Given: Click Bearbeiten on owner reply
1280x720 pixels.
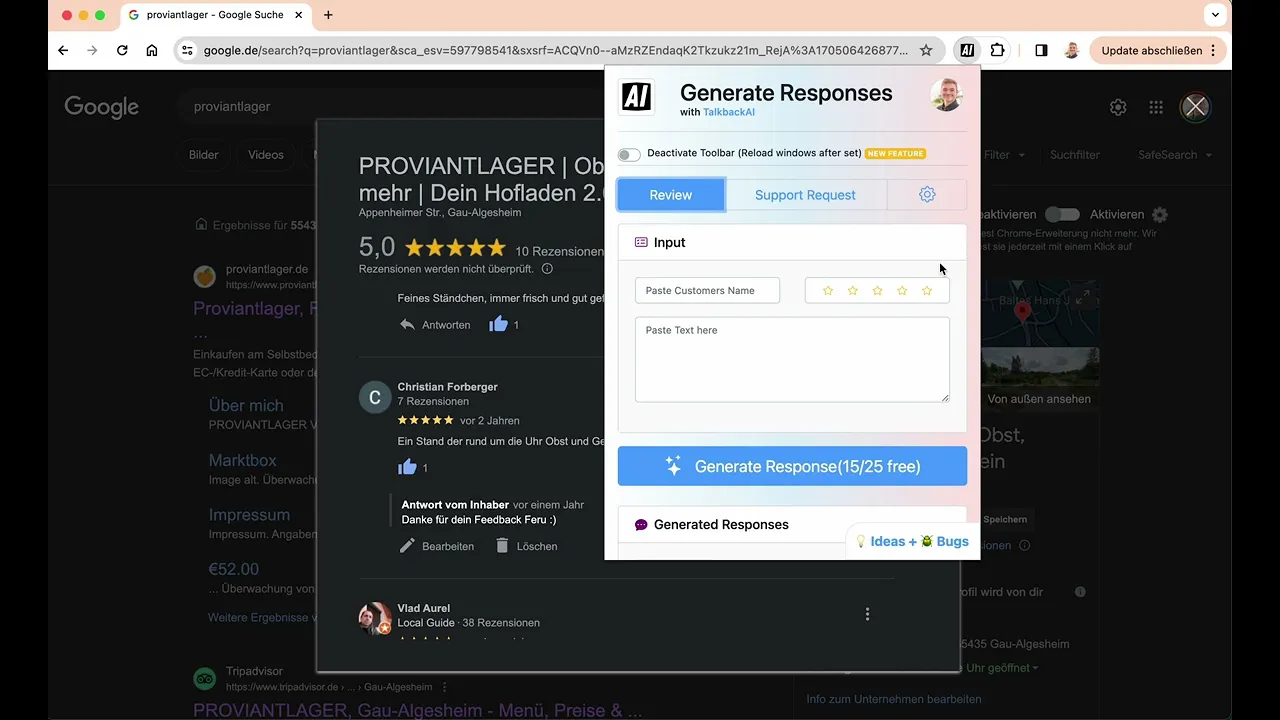Looking at the screenshot, I should pos(436,546).
